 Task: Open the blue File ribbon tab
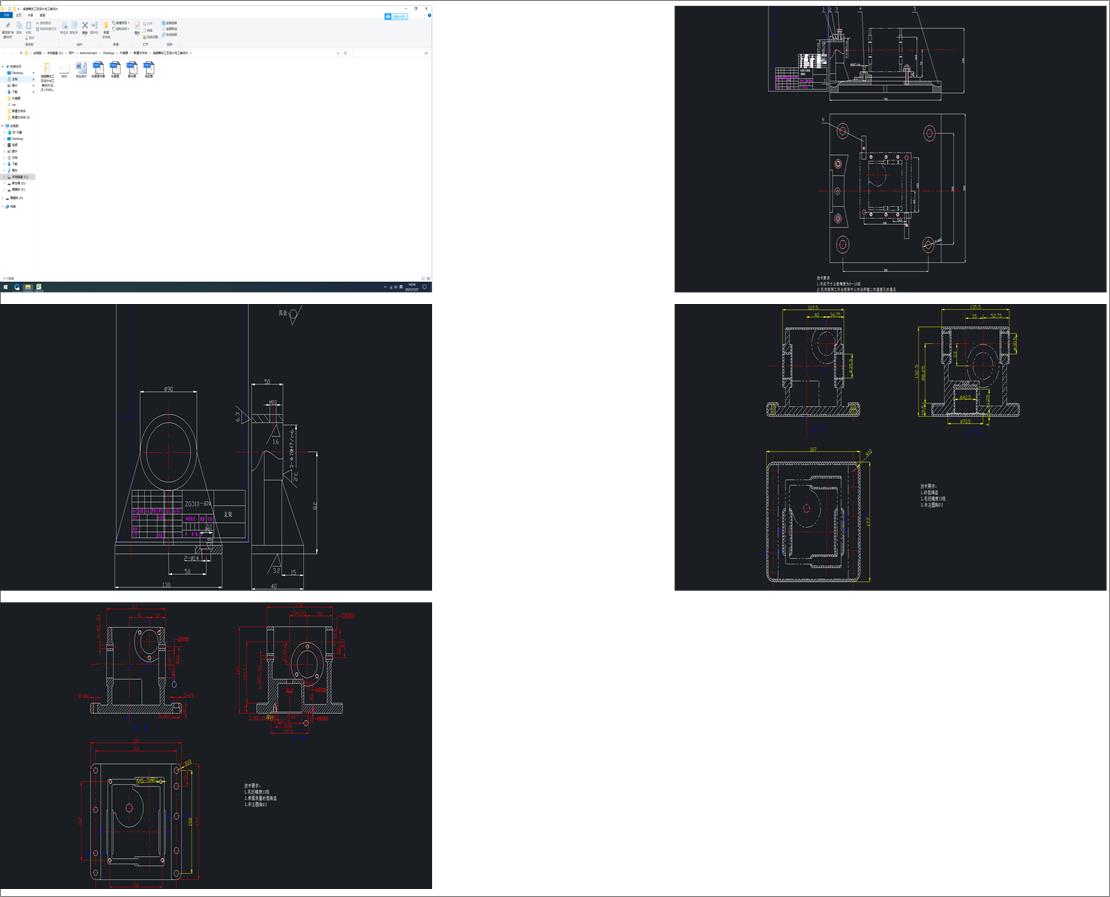[x=6, y=15]
